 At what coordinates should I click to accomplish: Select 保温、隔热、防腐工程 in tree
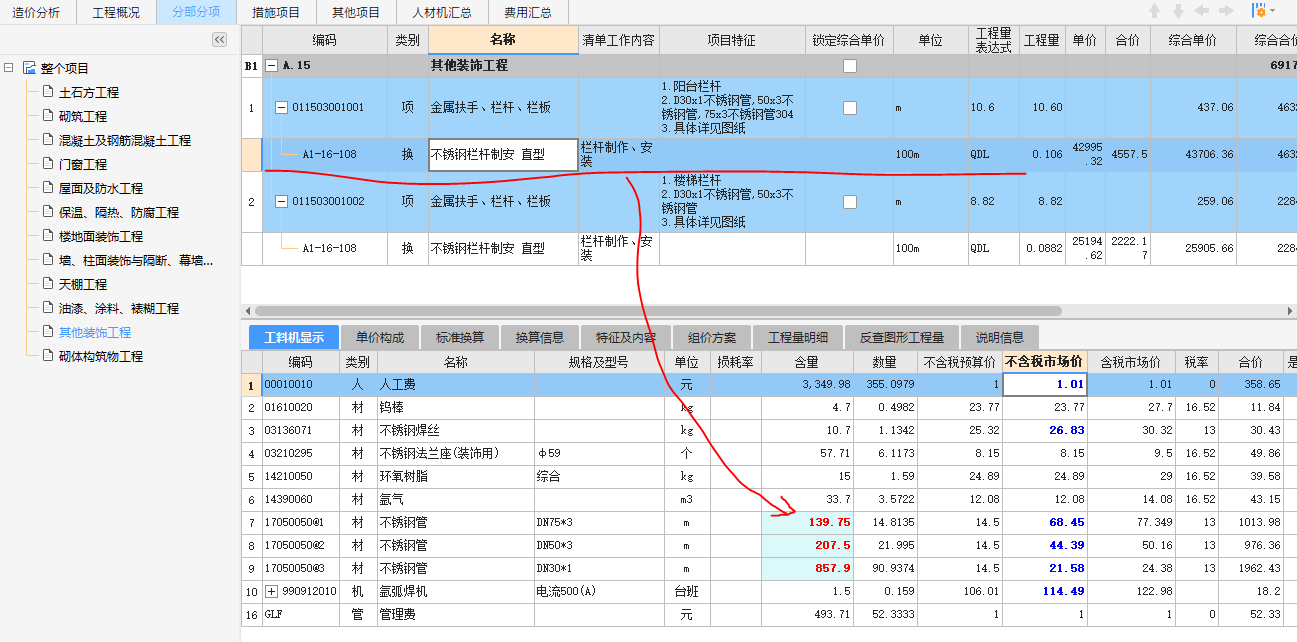(119, 212)
